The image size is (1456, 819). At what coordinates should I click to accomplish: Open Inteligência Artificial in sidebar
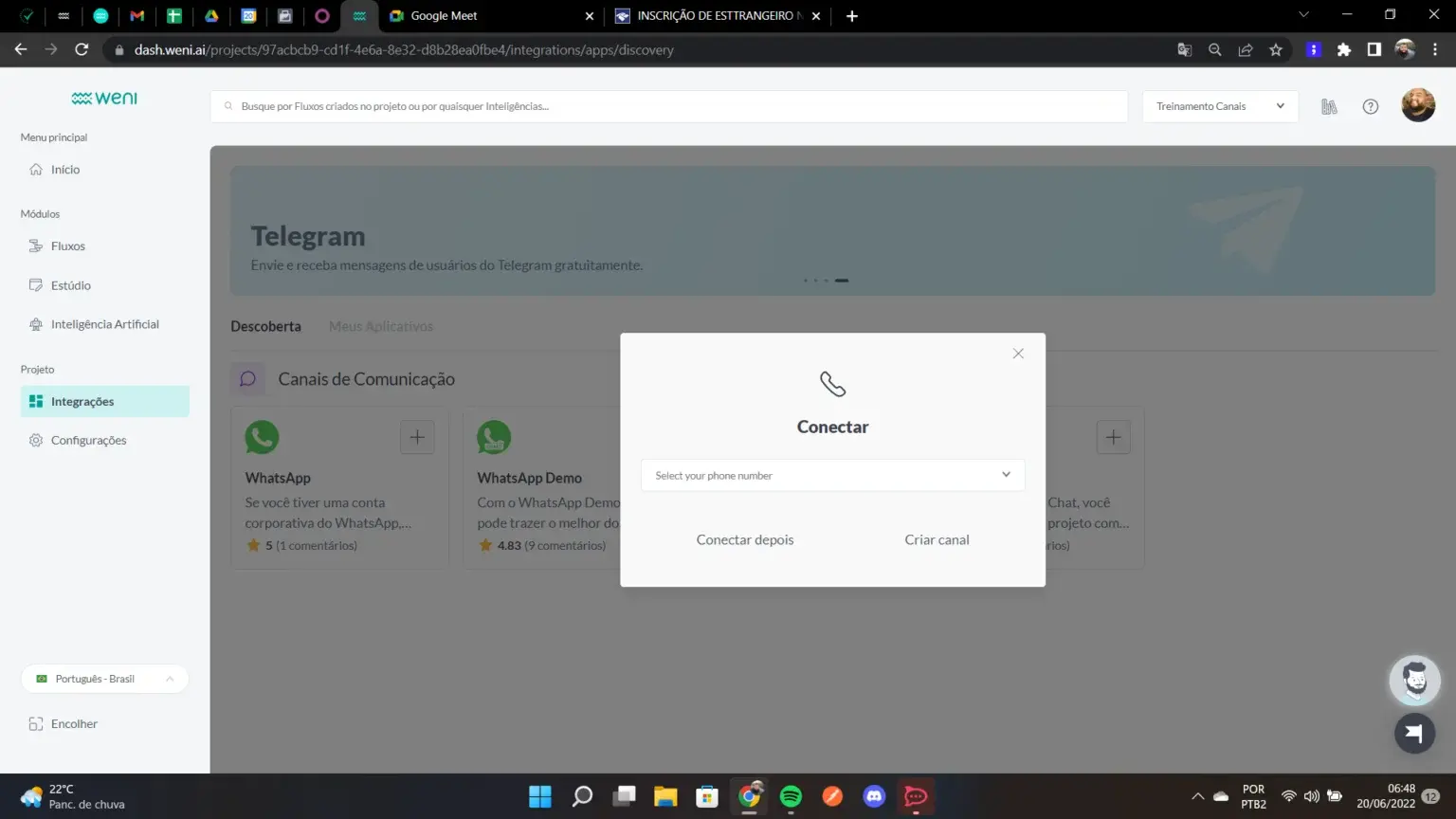[104, 324]
